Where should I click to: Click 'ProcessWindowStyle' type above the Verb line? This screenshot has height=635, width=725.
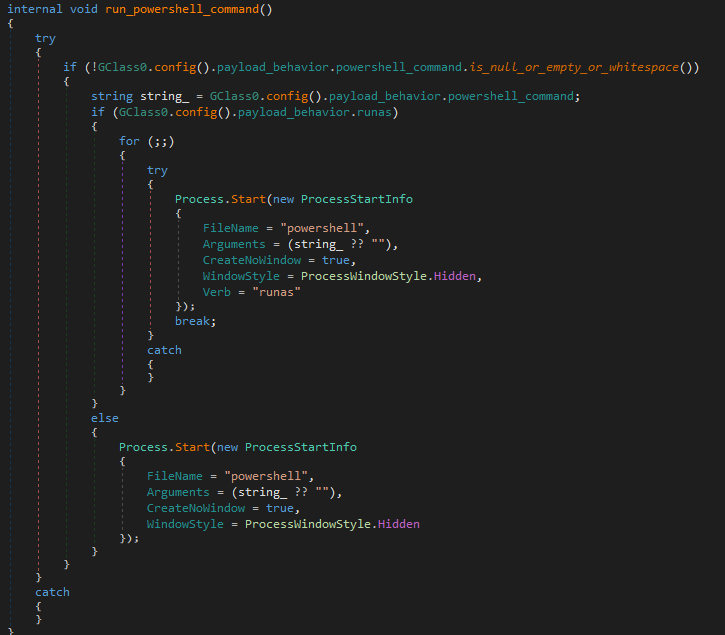364,277
